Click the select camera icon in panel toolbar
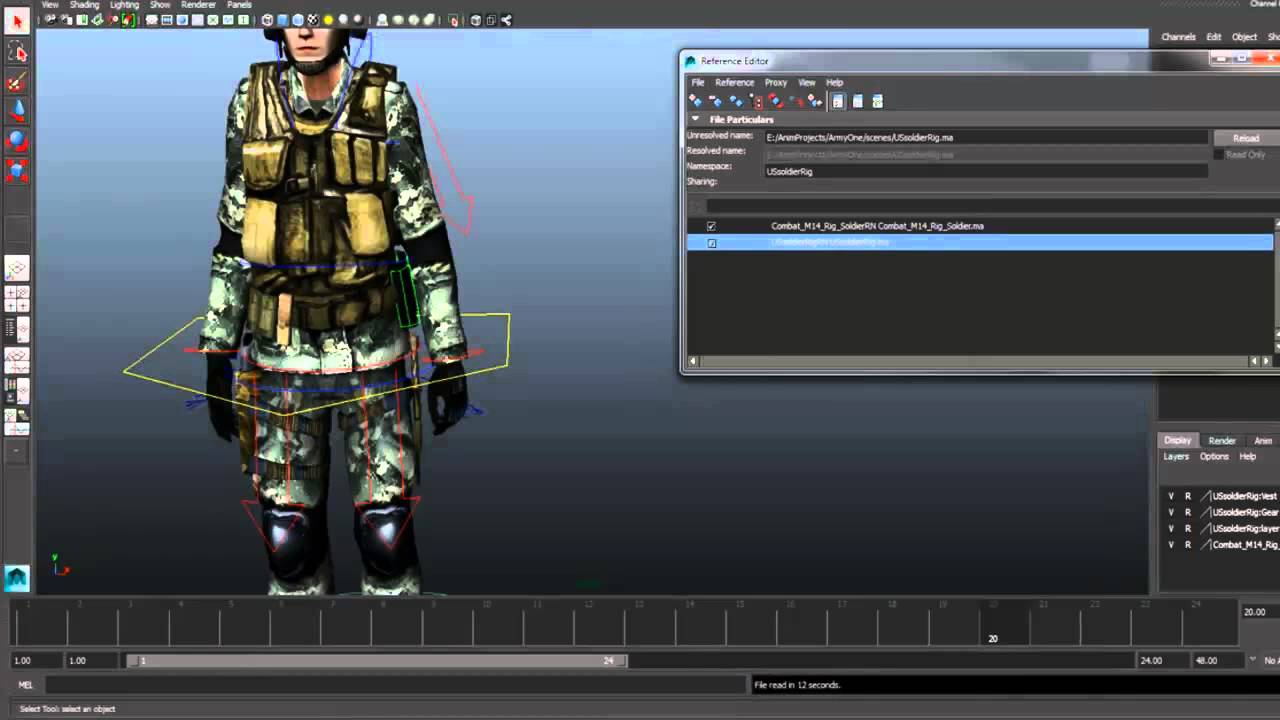Screen dimensions: 1280x720 point(51,20)
